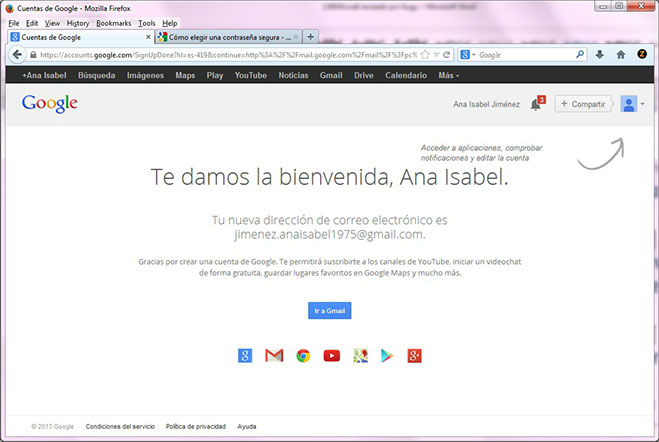Open a new tab with plus button
659x442 pixels.
(310, 36)
